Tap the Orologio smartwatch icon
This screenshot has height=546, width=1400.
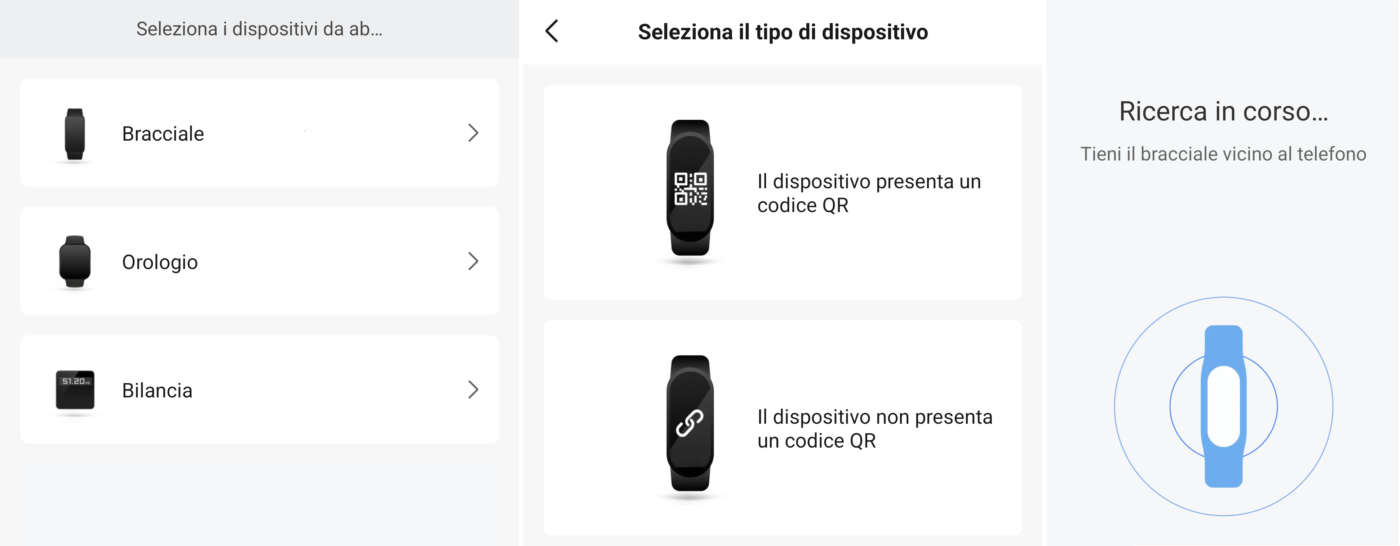pos(75,262)
